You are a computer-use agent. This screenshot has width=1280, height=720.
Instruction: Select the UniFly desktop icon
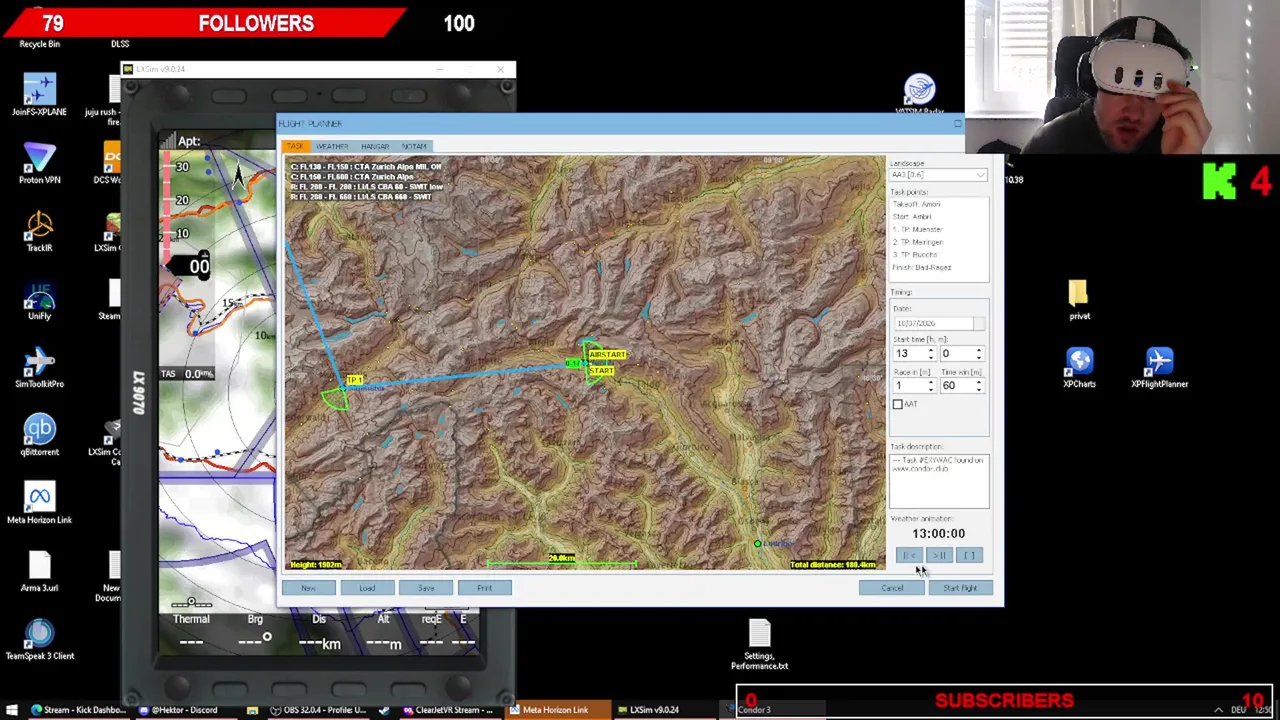coord(39,299)
